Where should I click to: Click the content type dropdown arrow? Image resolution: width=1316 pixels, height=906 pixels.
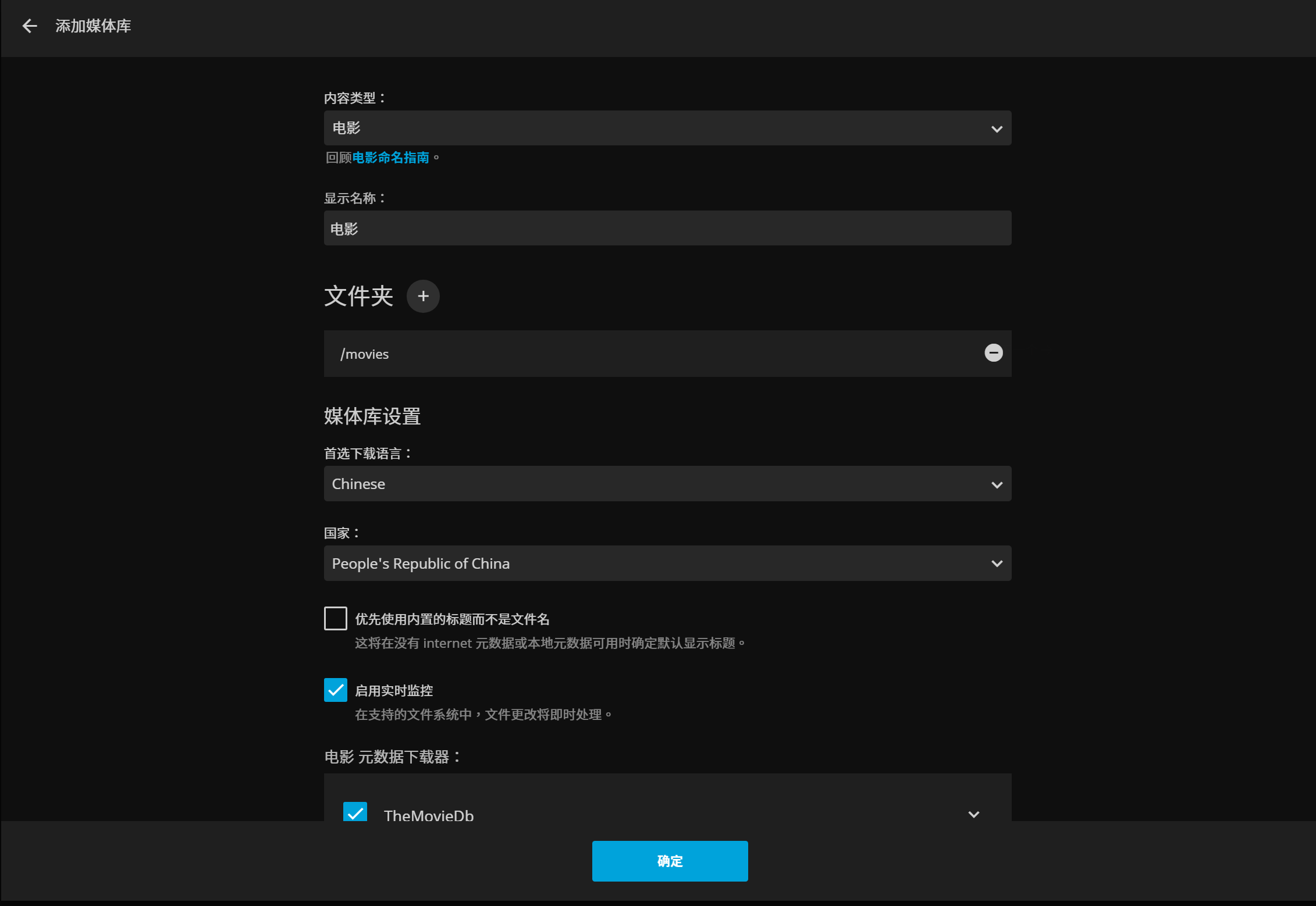tap(997, 129)
